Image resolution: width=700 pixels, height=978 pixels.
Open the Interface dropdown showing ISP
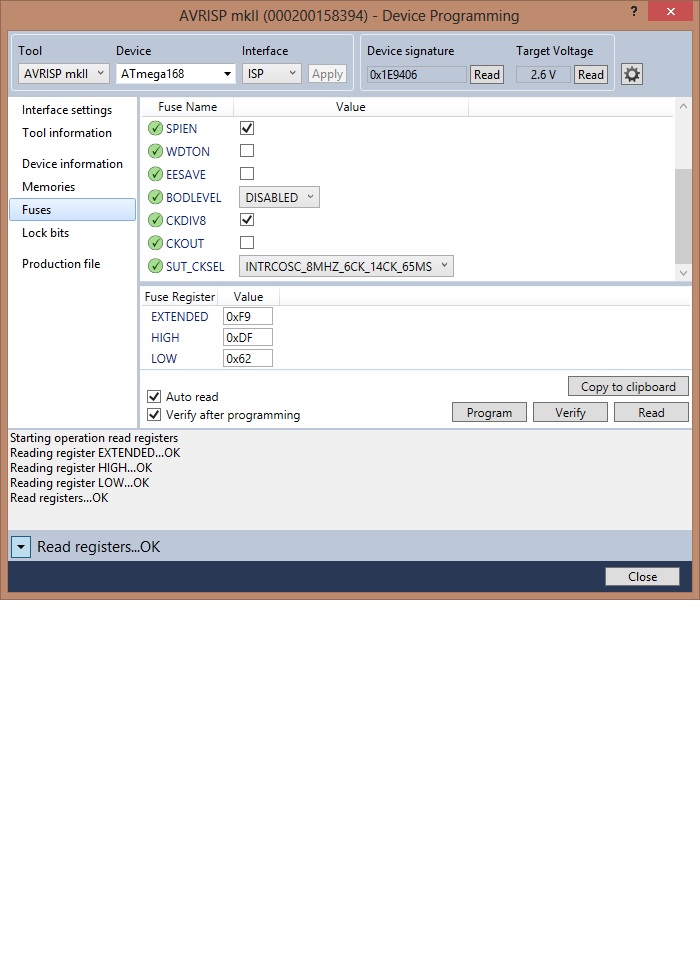[x=272, y=74]
